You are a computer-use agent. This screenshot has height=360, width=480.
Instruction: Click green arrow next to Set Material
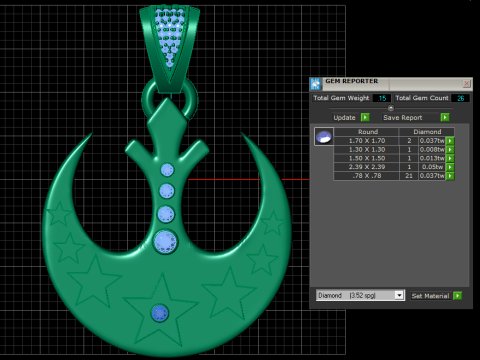[457, 296]
